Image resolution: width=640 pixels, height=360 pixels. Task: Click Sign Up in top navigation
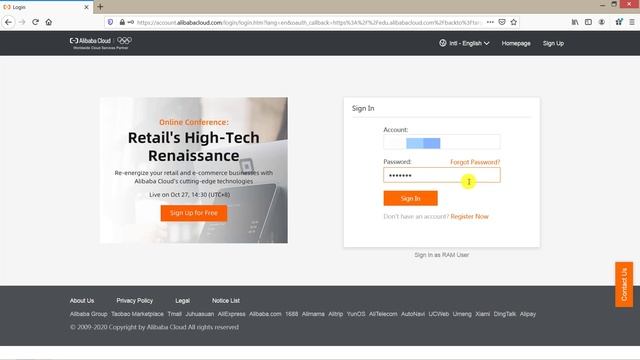(x=553, y=43)
